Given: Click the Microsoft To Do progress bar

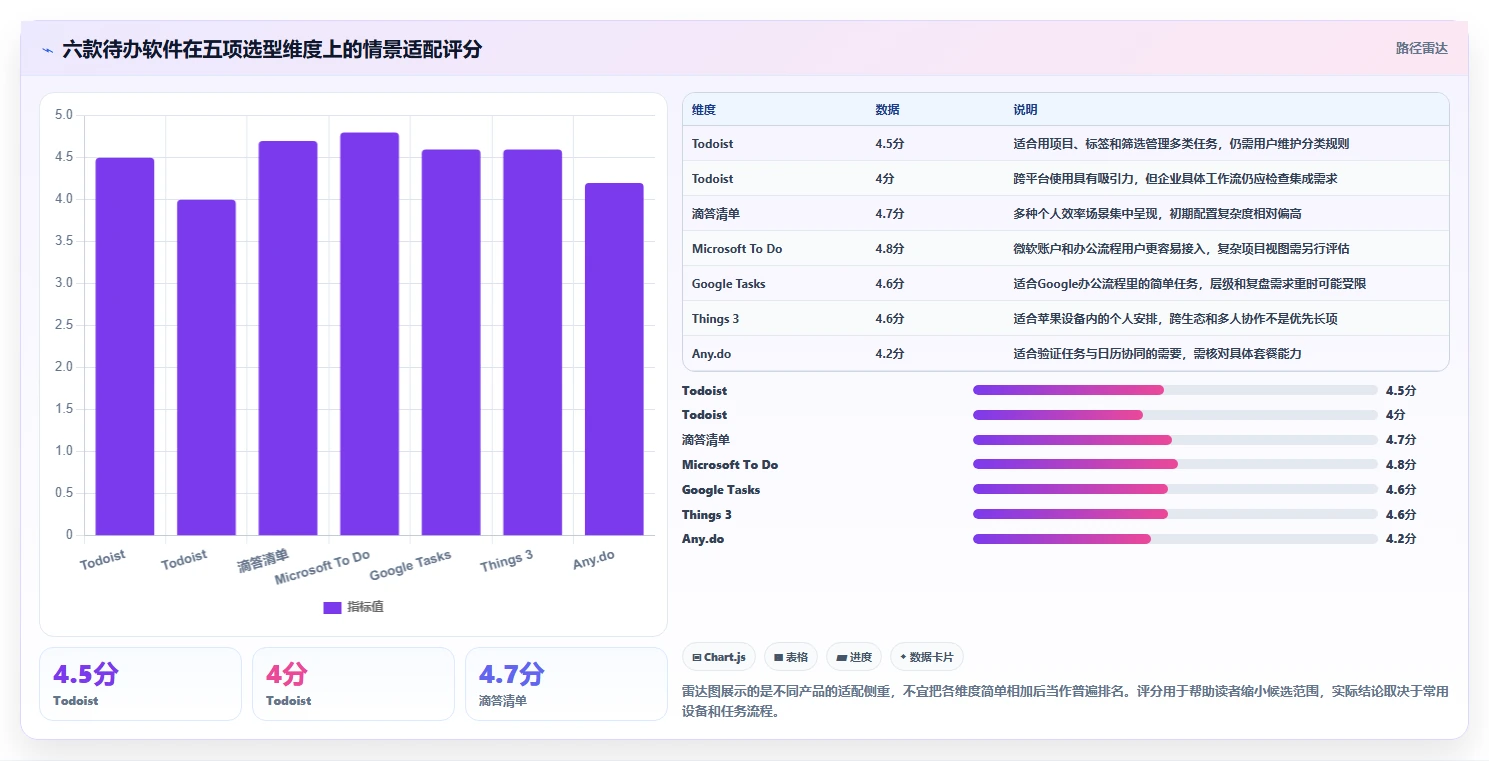Looking at the screenshot, I should [1175, 464].
